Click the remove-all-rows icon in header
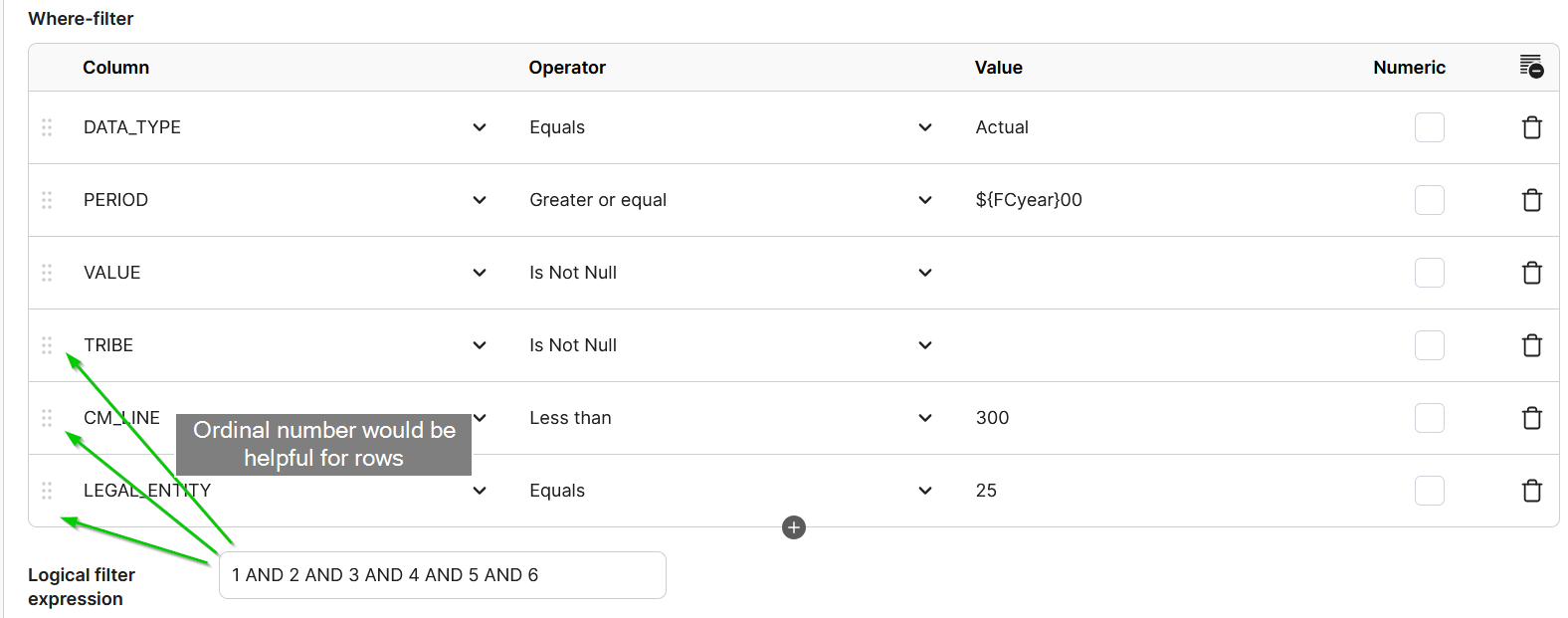Screen dimensions: 1568x618 (x=1532, y=67)
